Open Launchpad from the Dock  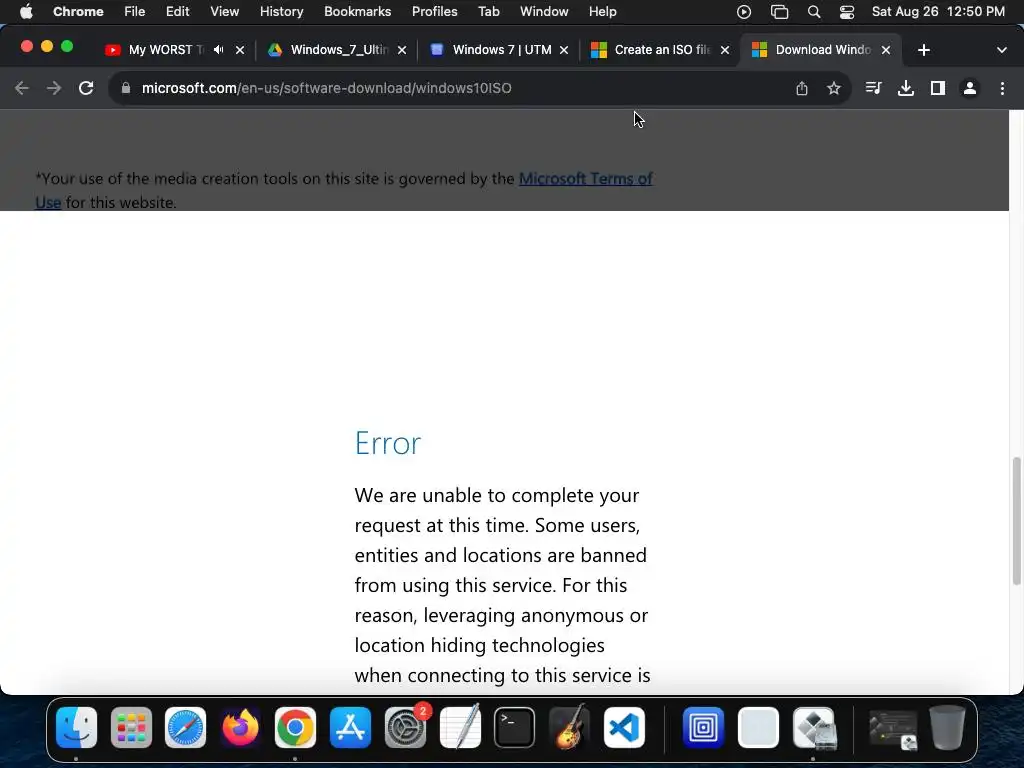click(131, 728)
